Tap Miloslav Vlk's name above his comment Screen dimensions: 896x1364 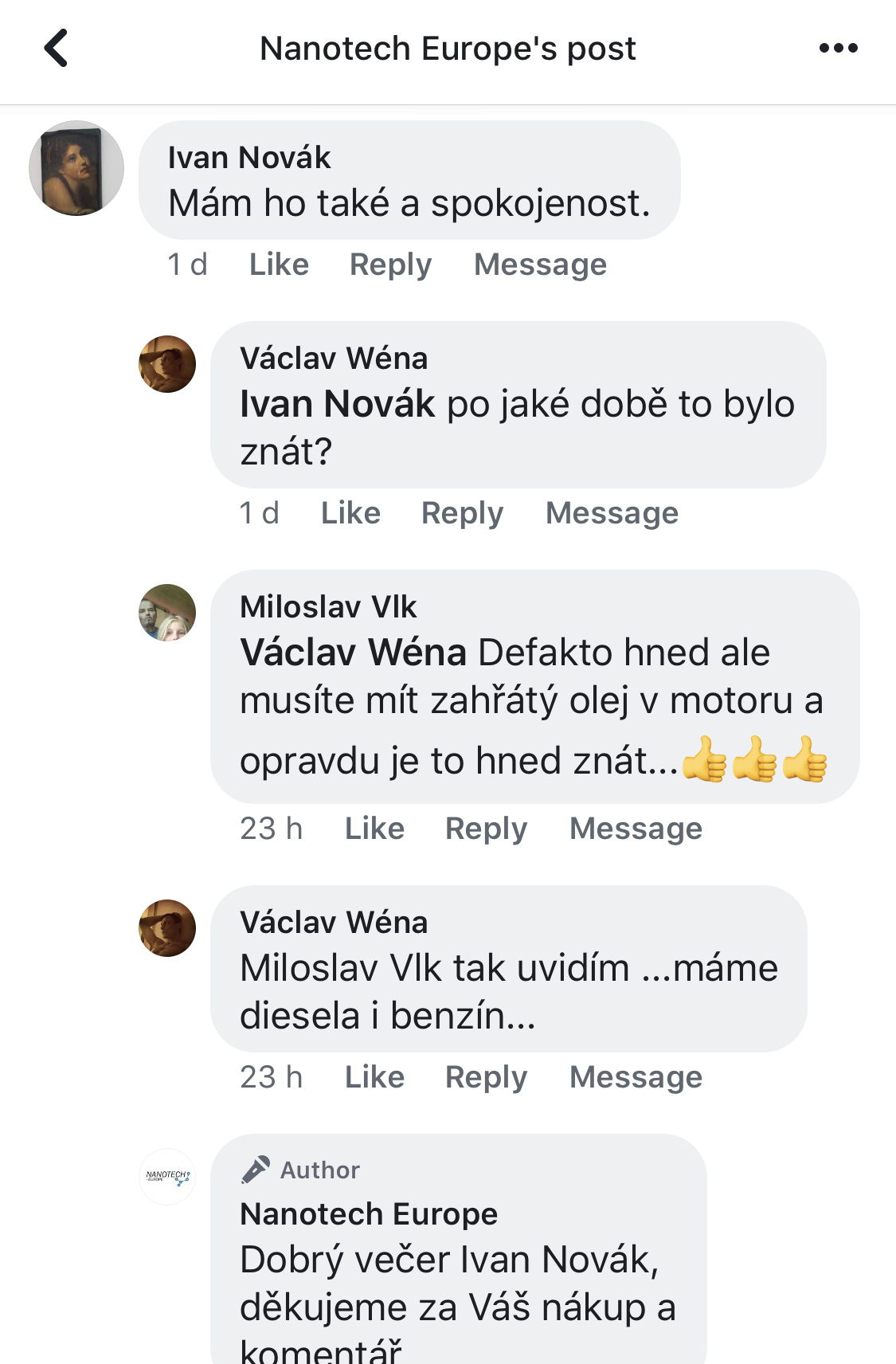click(328, 607)
